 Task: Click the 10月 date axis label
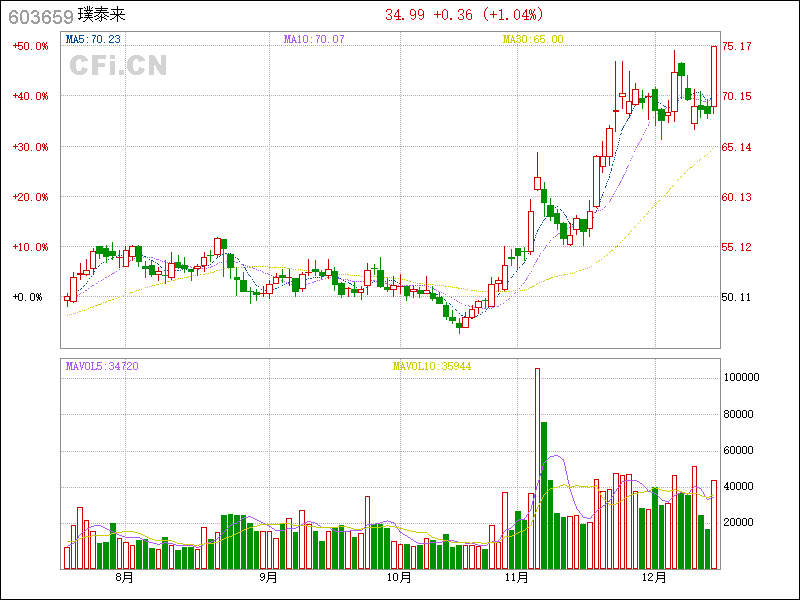pos(398,578)
